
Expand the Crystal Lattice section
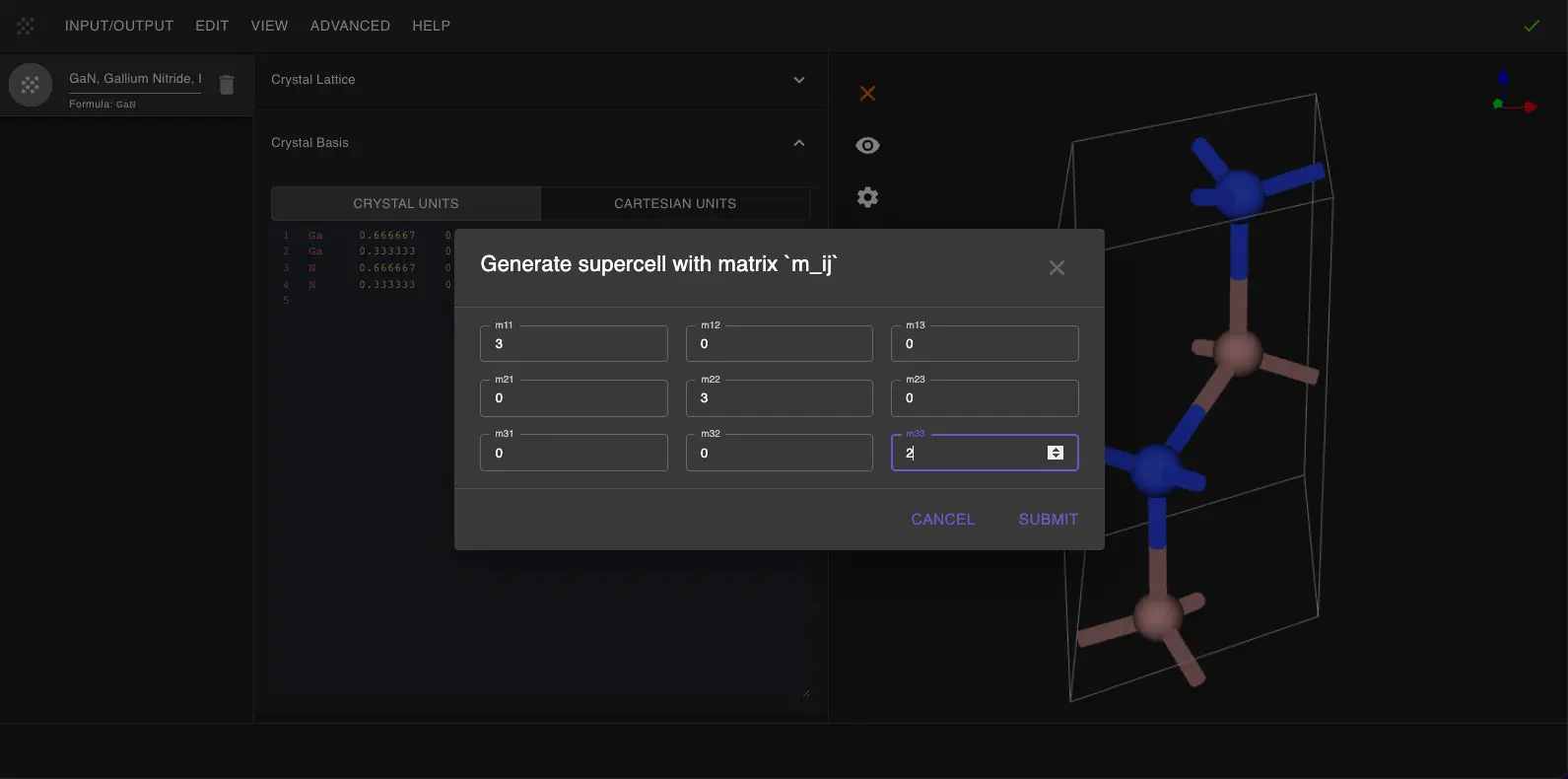(x=798, y=80)
